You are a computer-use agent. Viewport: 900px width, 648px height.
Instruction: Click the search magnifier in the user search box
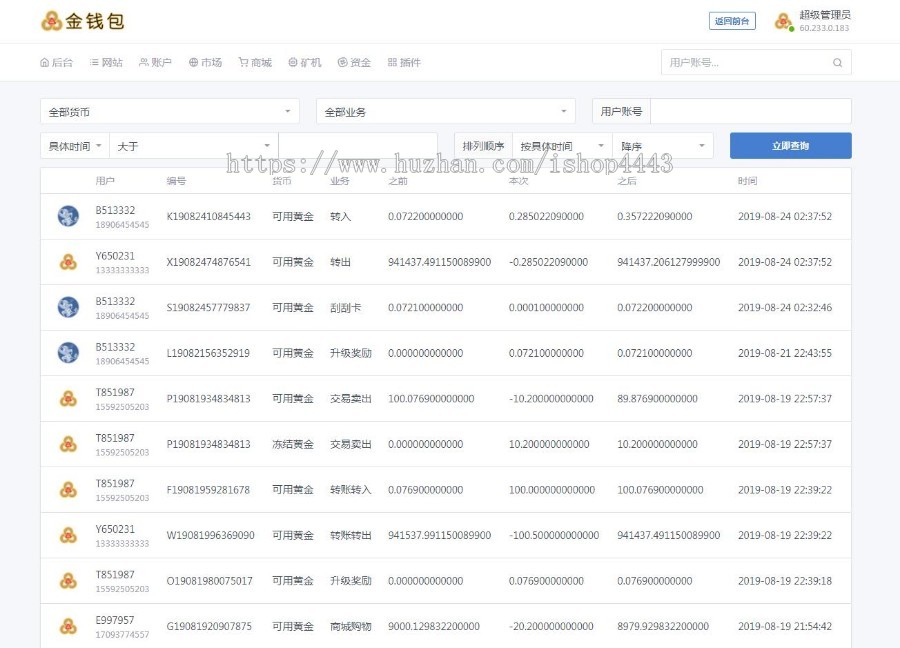click(837, 62)
